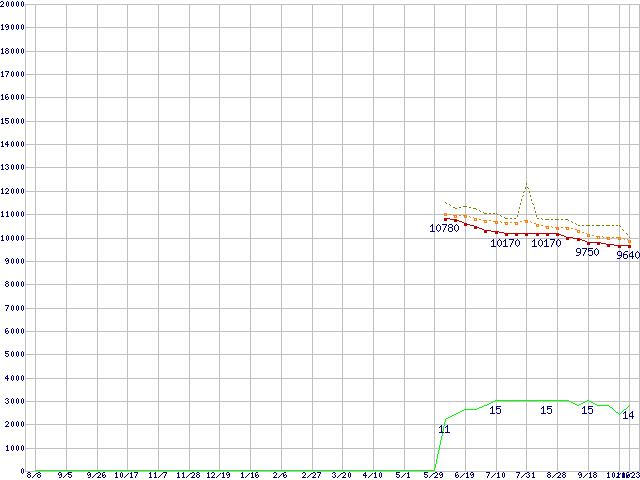Select the 10000 y-axis label
The height and width of the screenshot is (480, 640).
point(13,238)
